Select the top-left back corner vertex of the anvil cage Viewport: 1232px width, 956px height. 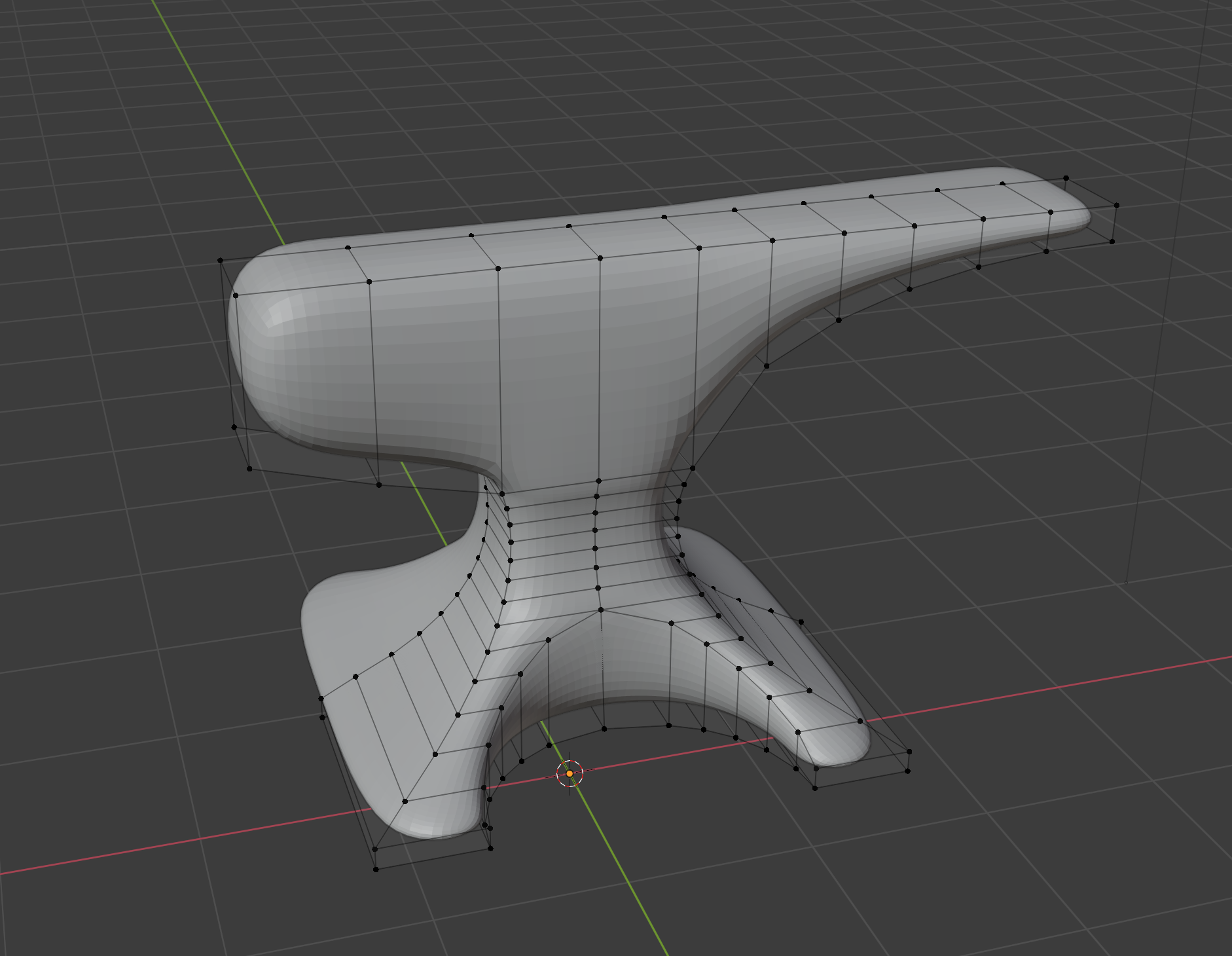pyautogui.click(x=221, y=261)
